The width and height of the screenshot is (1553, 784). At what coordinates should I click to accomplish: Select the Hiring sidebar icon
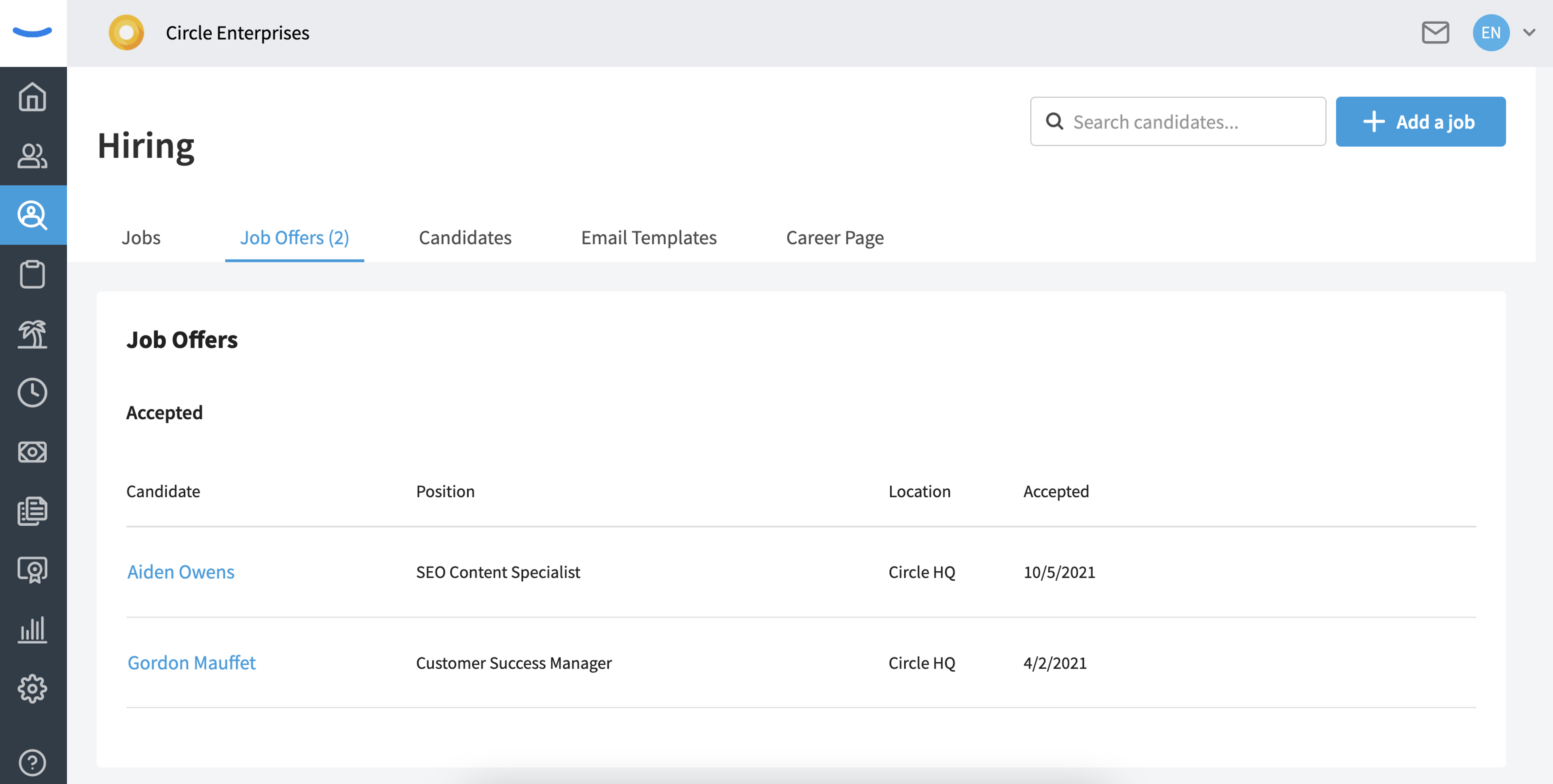(32, 215)
